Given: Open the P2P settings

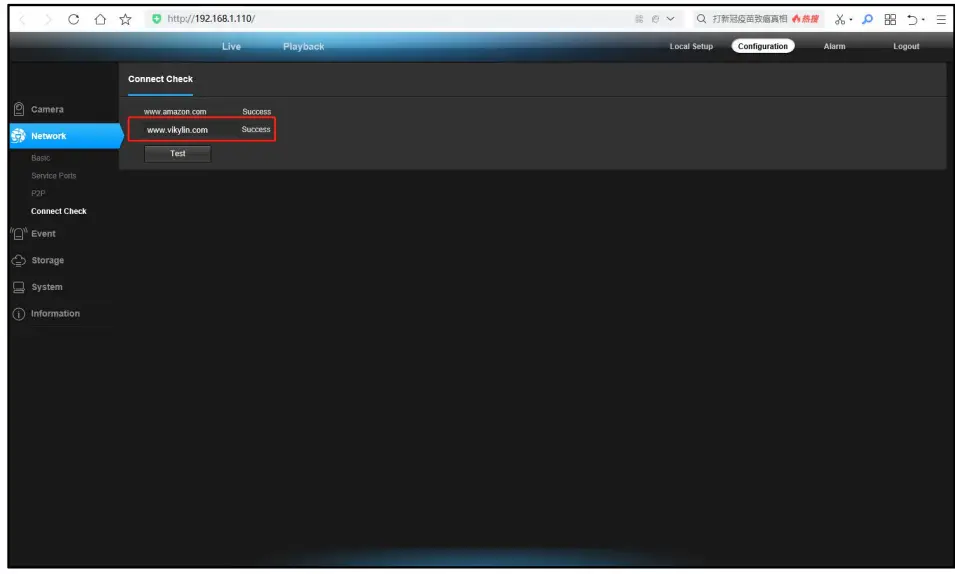Looking at the screenshot, I should click(x=38, y=193).
